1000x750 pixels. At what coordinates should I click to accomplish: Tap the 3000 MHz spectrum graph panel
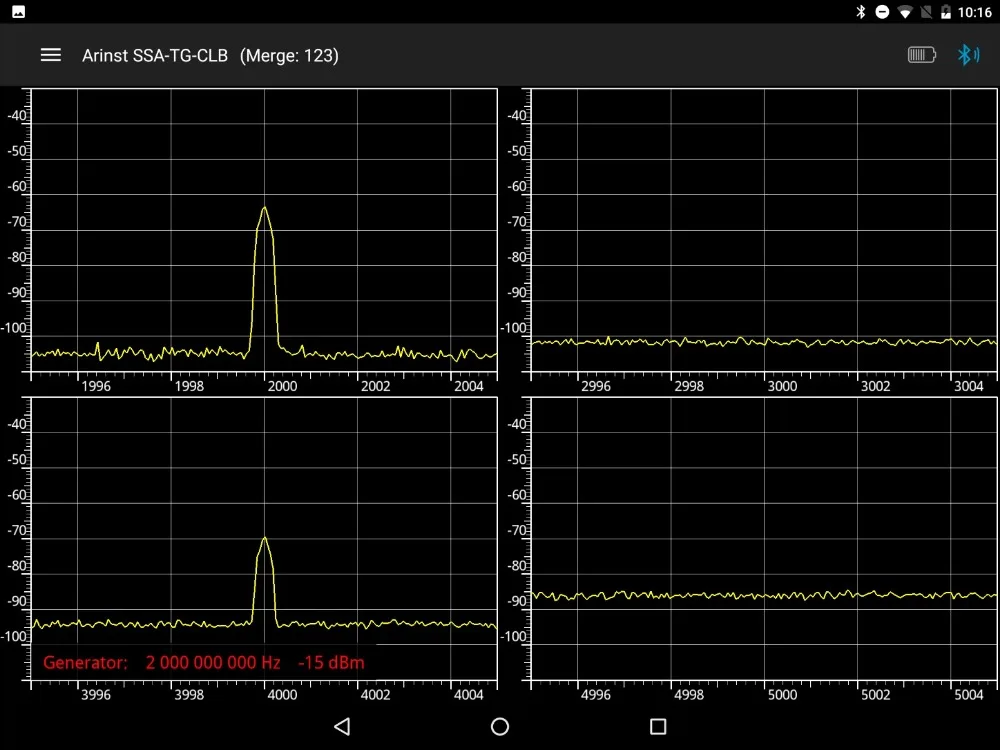tap(763, 230)
